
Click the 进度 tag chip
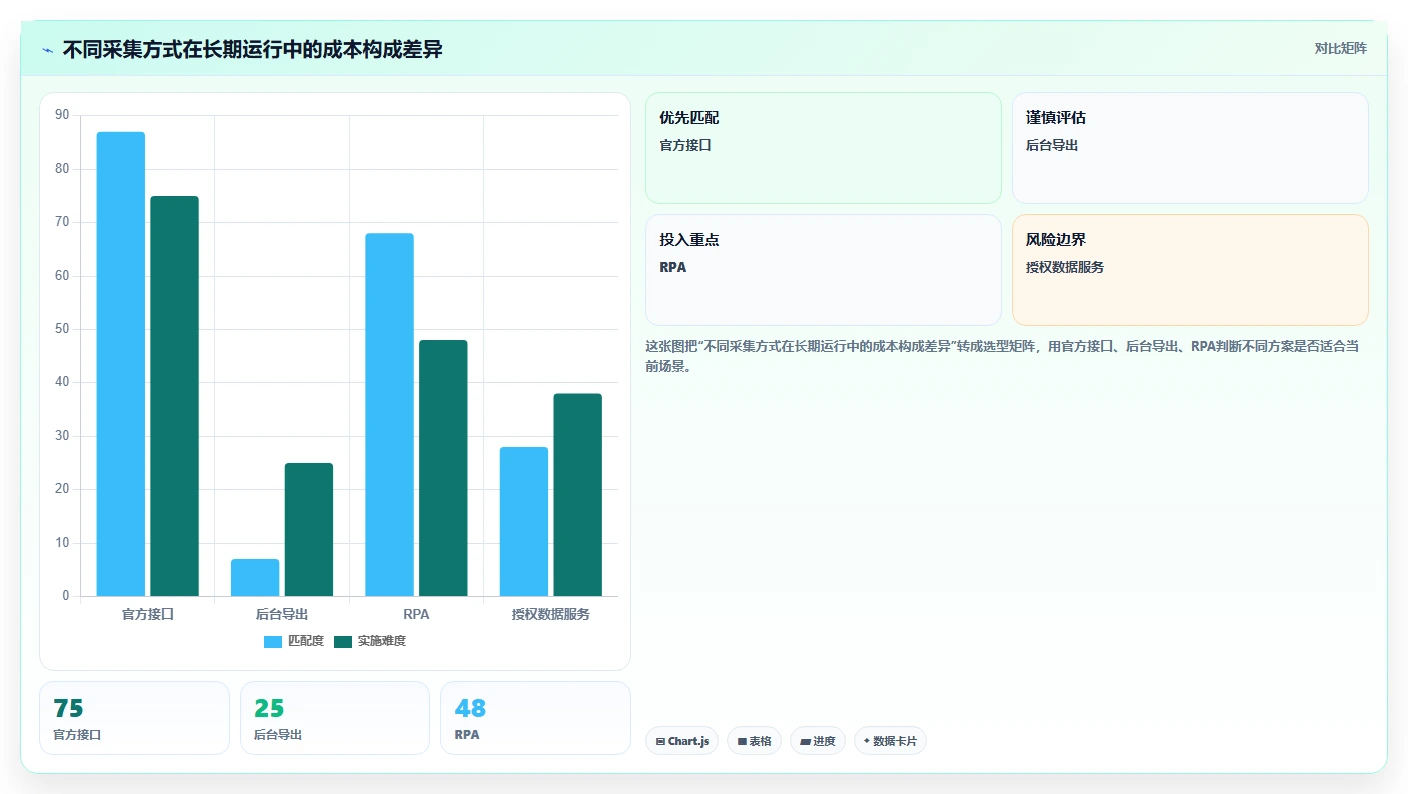click(x=818, y=741)
